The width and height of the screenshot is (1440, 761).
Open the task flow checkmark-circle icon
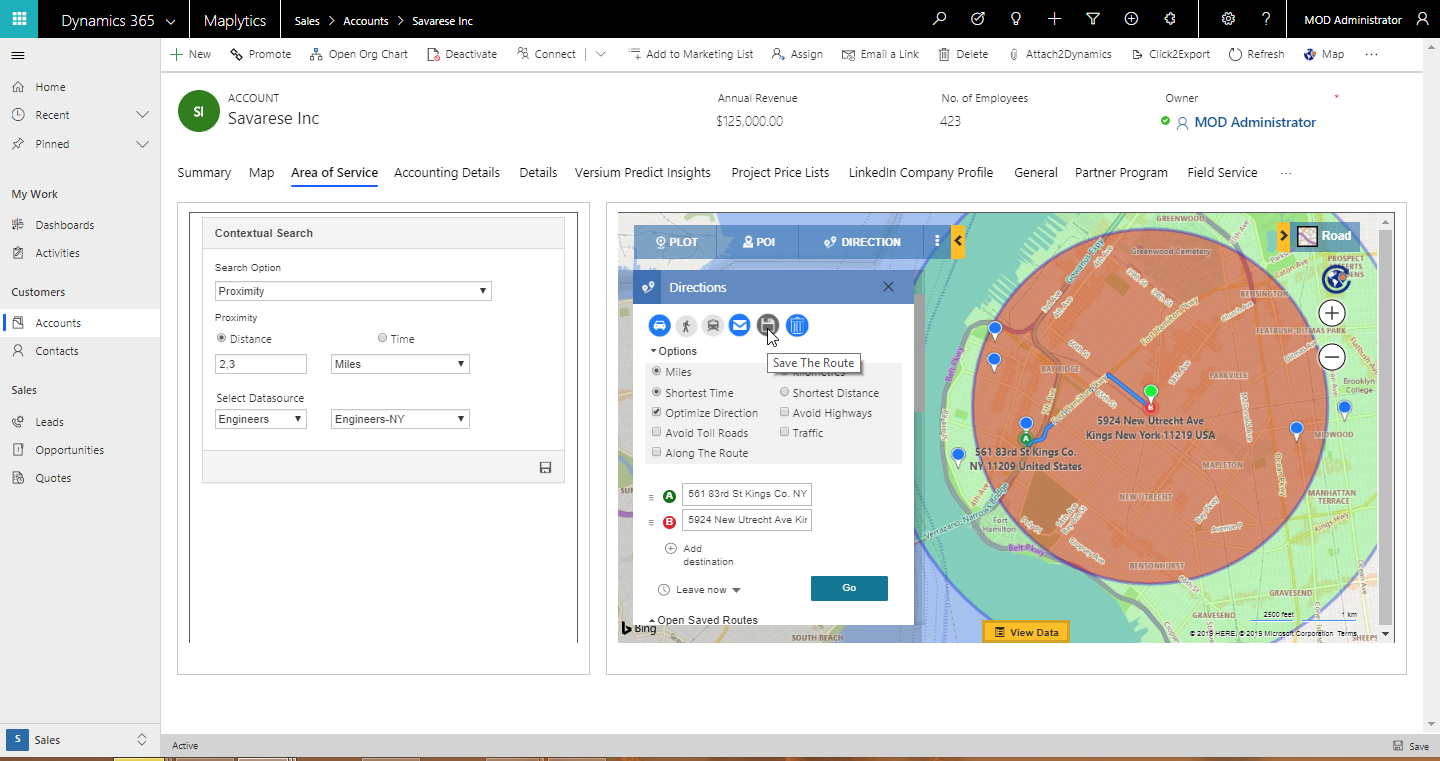[978, 20]
